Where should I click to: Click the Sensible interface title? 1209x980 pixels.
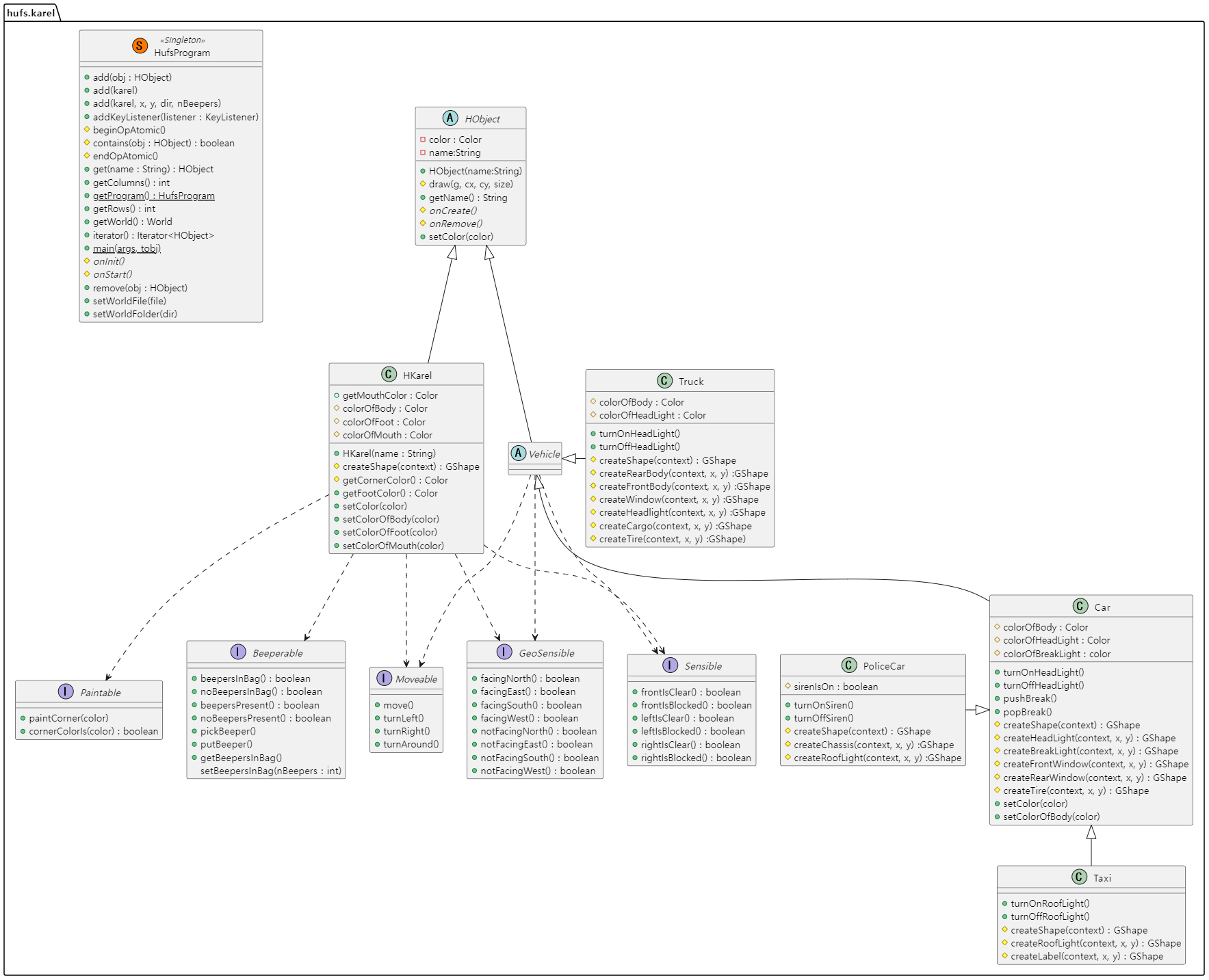coord(703,666)
